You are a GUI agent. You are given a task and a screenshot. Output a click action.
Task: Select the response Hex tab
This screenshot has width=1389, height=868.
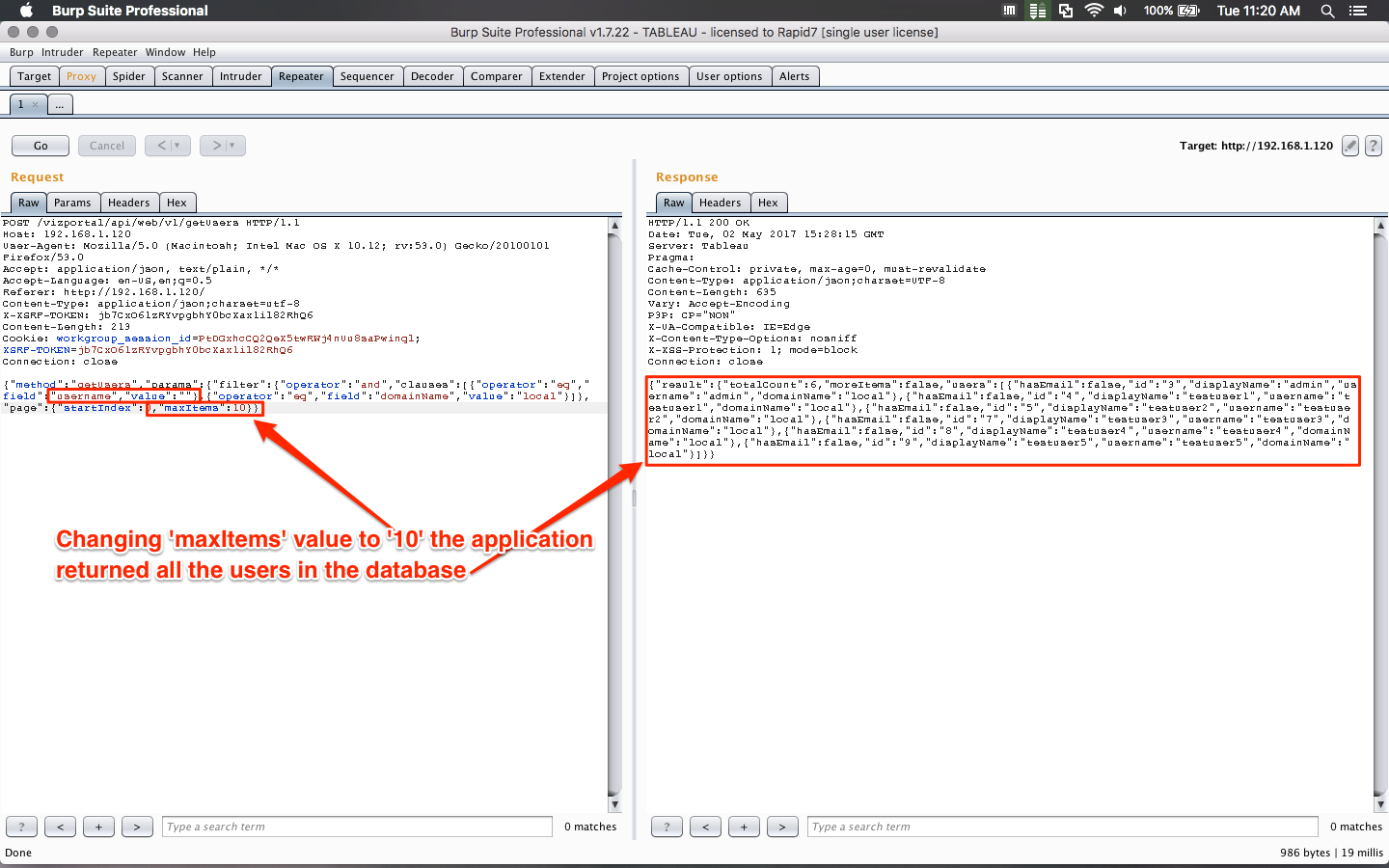pyautogui.click(x=768, y=203)
